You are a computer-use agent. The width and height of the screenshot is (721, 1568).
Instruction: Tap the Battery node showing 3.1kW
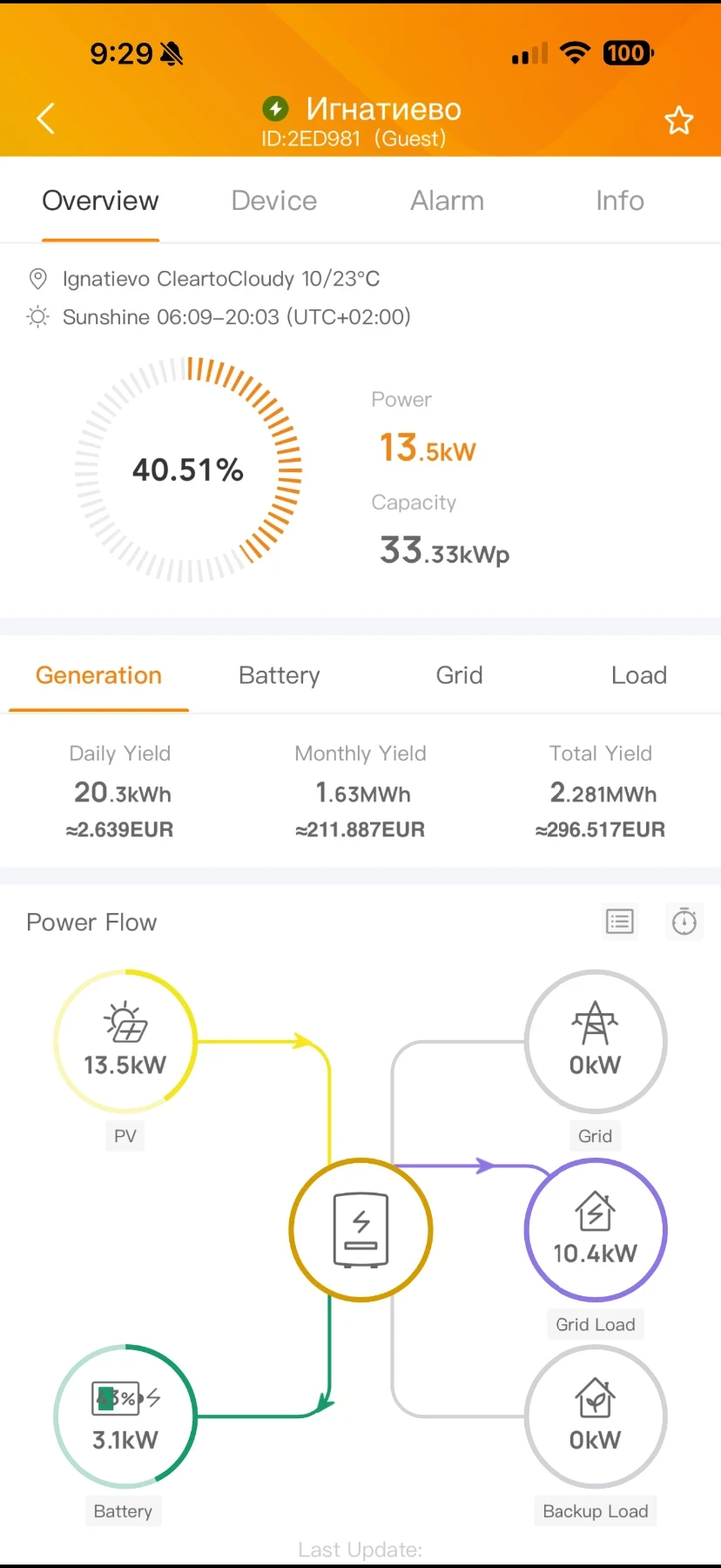click(125, 1417)
